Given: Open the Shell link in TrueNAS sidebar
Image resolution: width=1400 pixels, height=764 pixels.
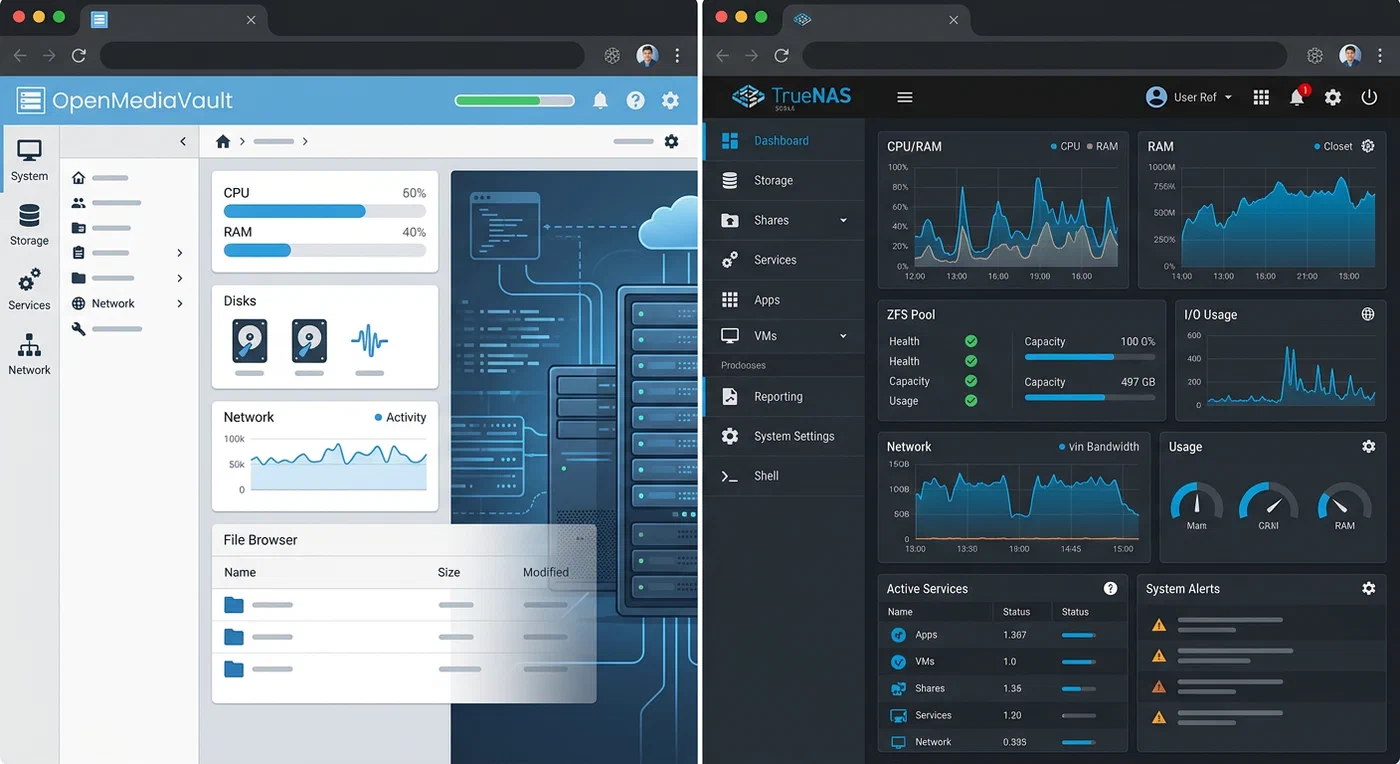Looking at the screenshot, I should pyautogui.click(x=766, y=476).
